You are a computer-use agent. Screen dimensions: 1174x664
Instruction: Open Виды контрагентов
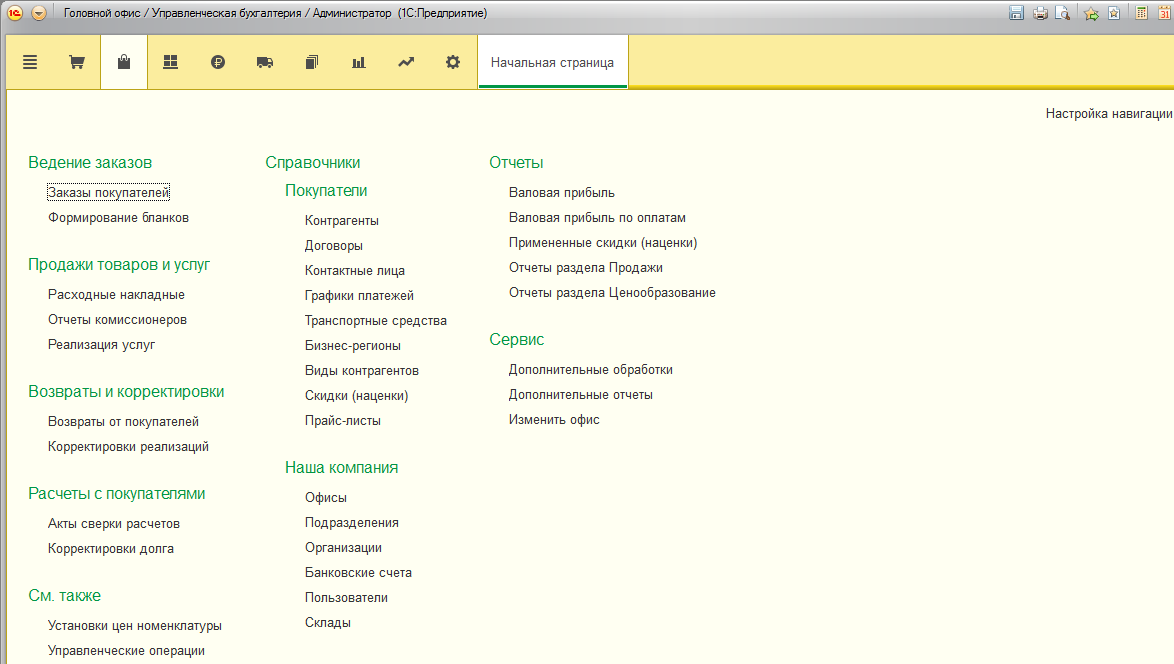[x=362, y=371]
